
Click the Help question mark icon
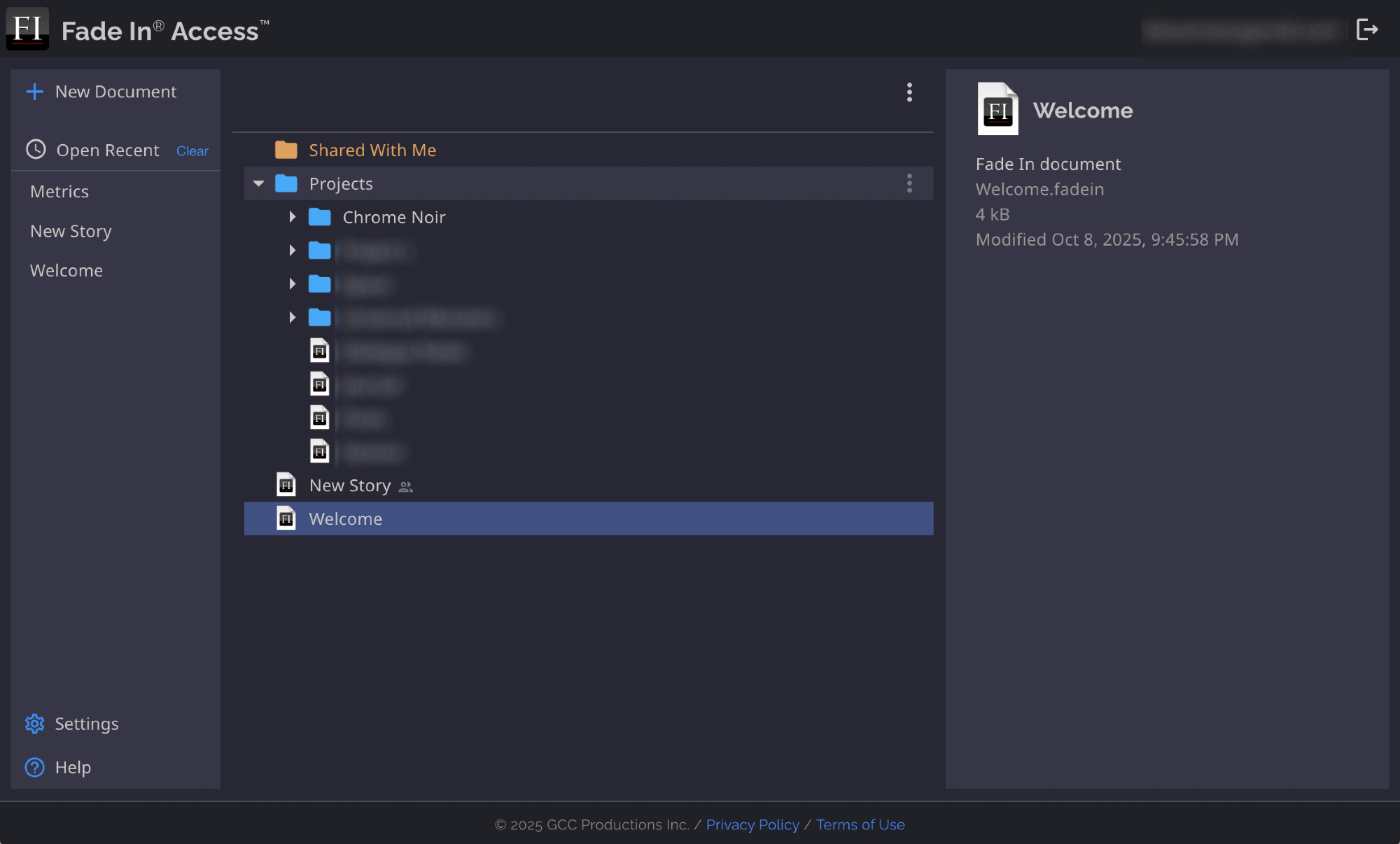click(x=34, y=768)
